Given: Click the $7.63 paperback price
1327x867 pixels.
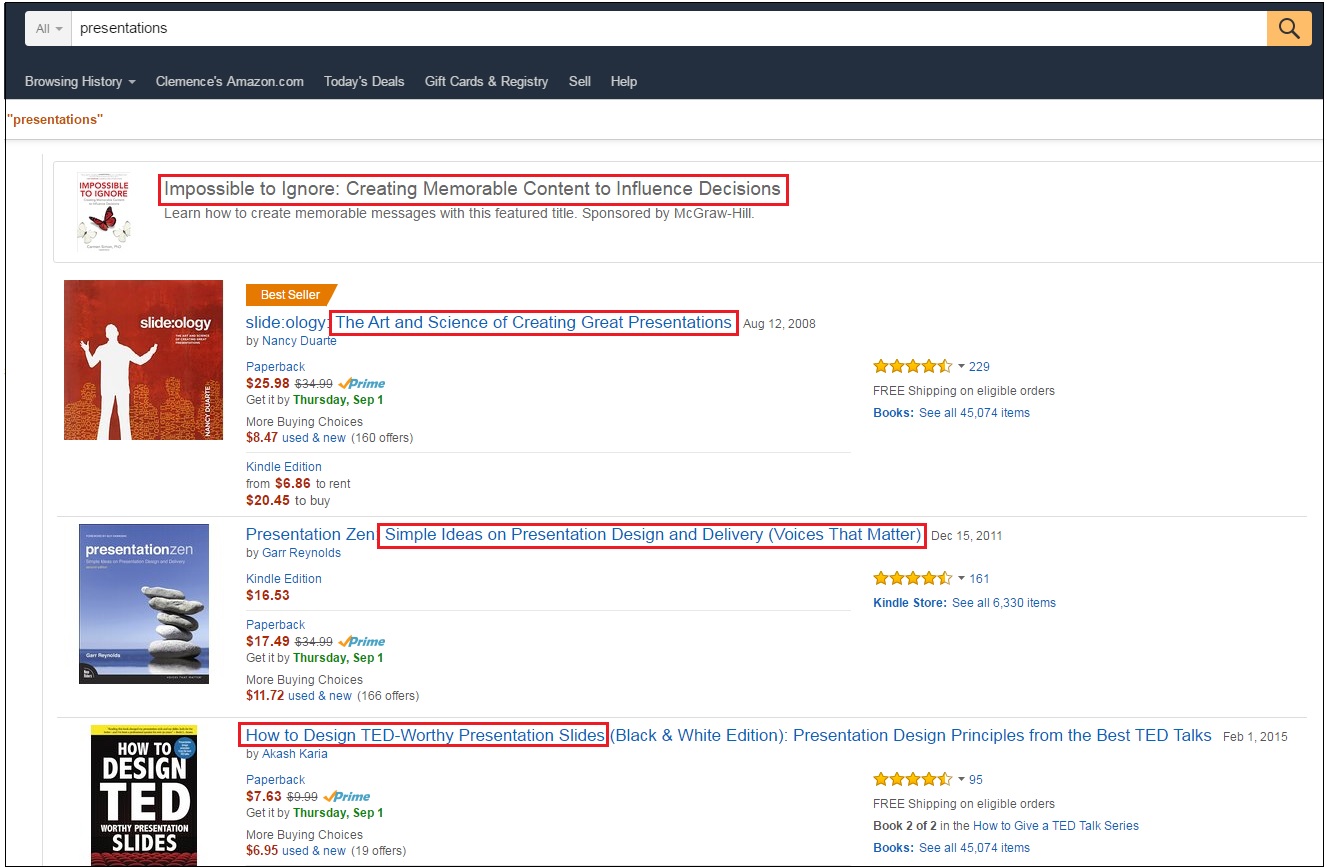Looking at the screenshot, I should [264, 796].
